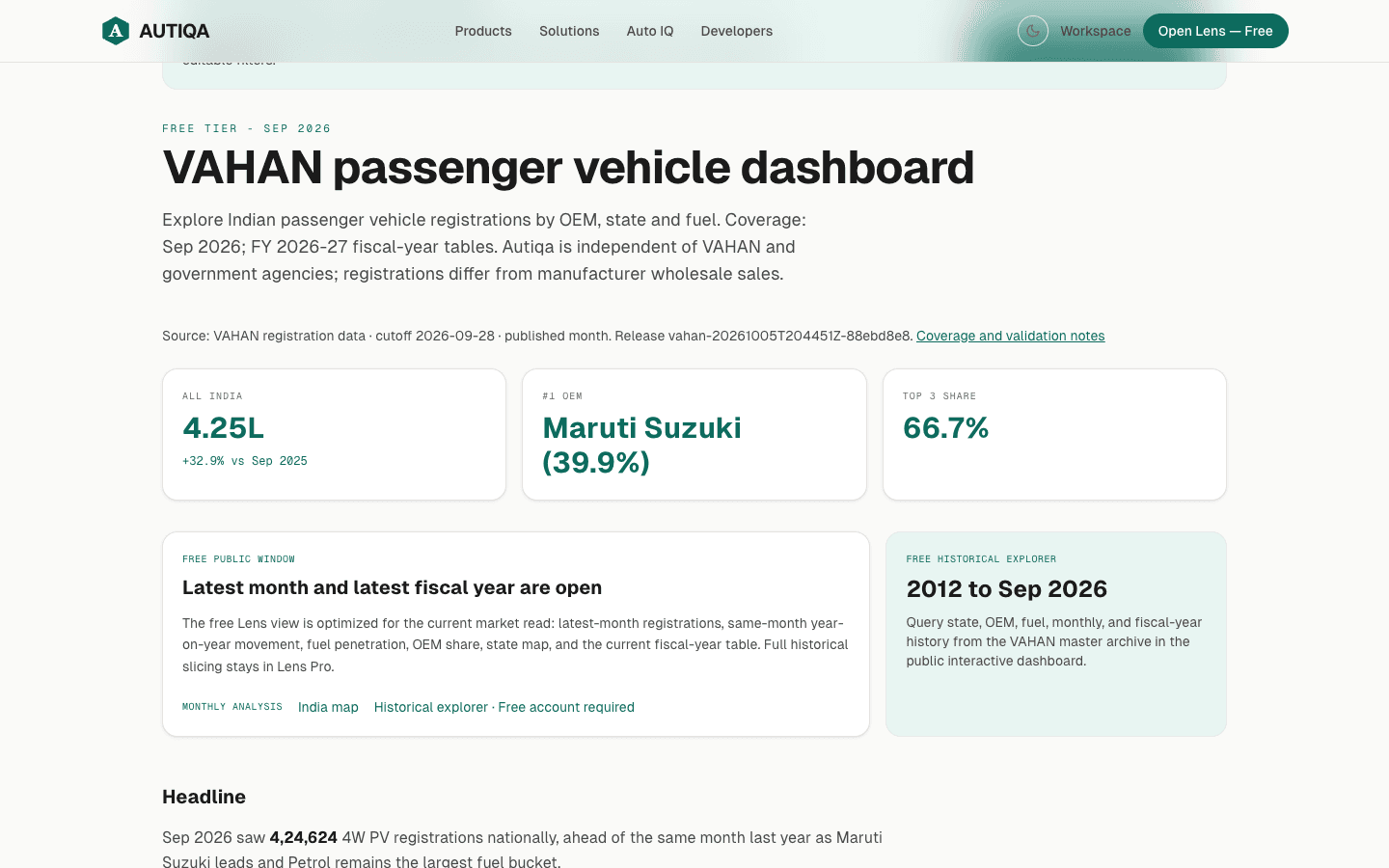
Task: Select the 4.25L All India value
Action: (x=224, y=428)
